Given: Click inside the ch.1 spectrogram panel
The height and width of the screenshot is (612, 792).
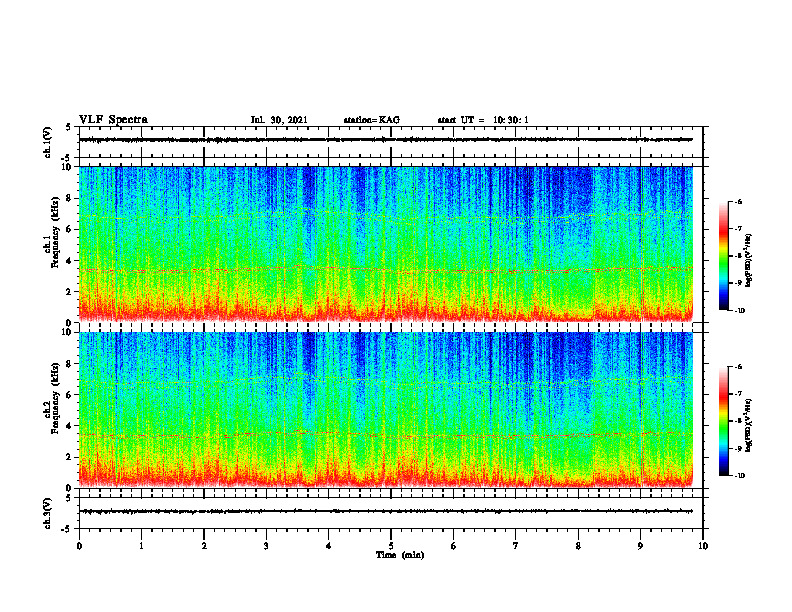Looking at the screenshot, I should pos(386,244).
